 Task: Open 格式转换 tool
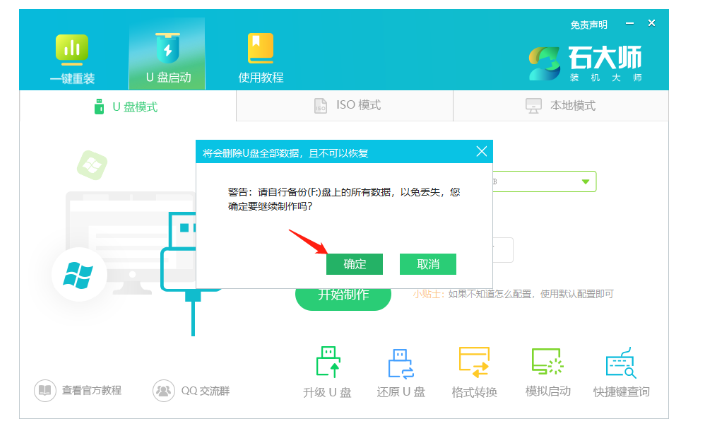[474, 362]
